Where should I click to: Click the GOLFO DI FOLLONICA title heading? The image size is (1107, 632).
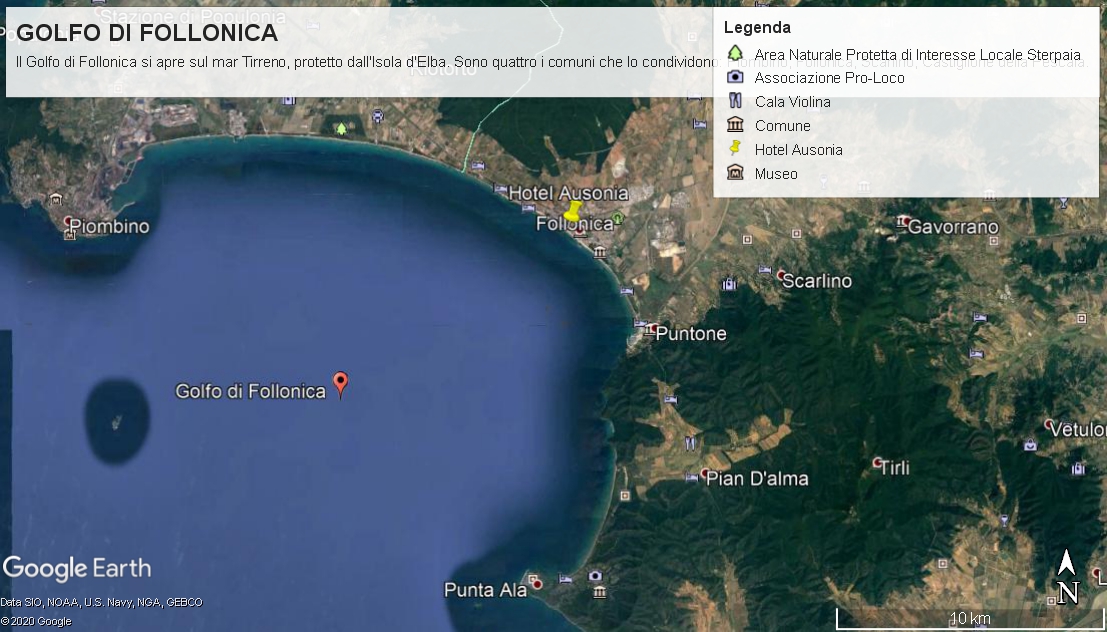(x=147, y=32)
